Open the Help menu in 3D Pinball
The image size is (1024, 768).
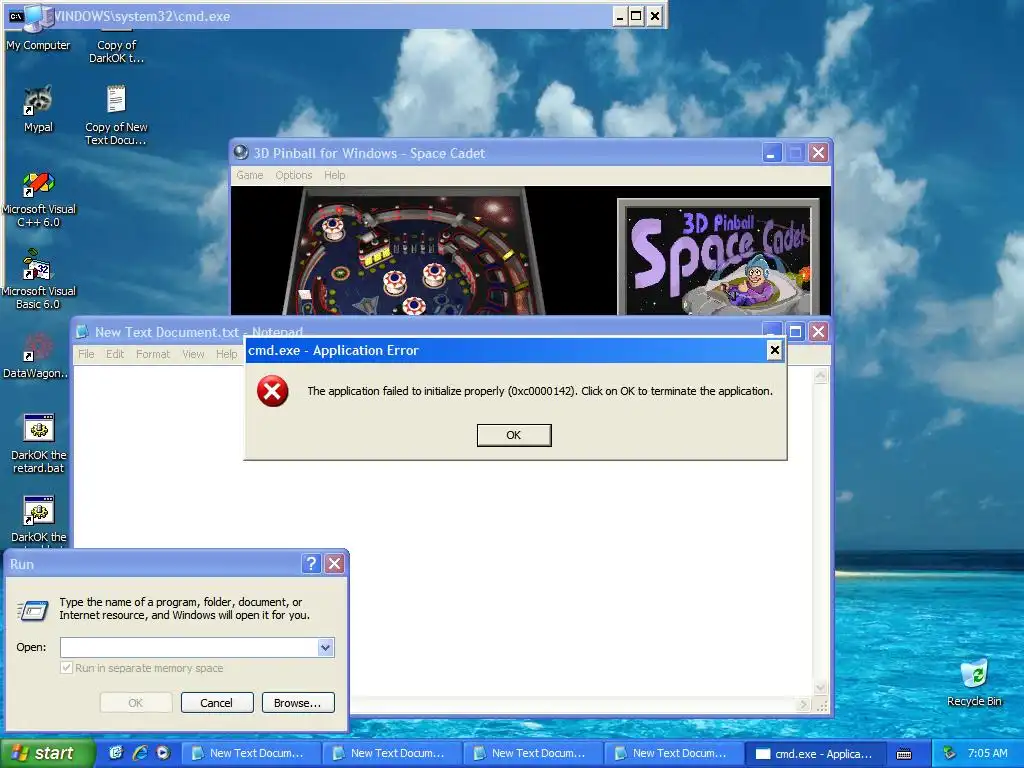[x=334, y=175]
